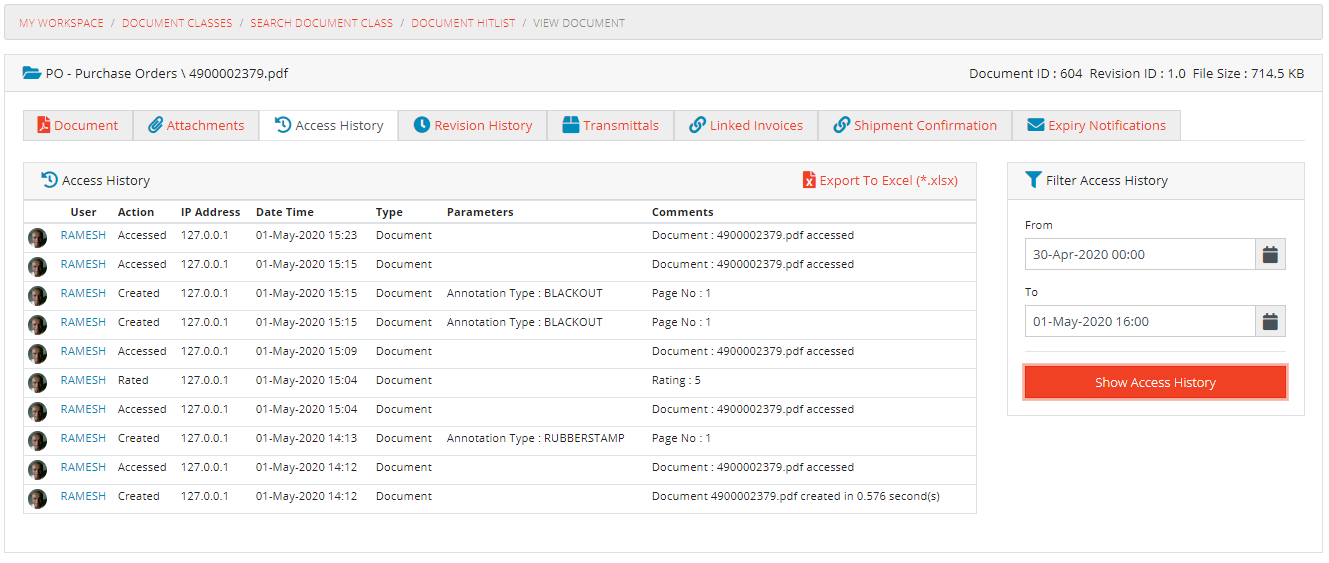The height and width of the screenshot is (563, 1329).
Task: Open the Document tab
Action: click(x=78, y=125)
